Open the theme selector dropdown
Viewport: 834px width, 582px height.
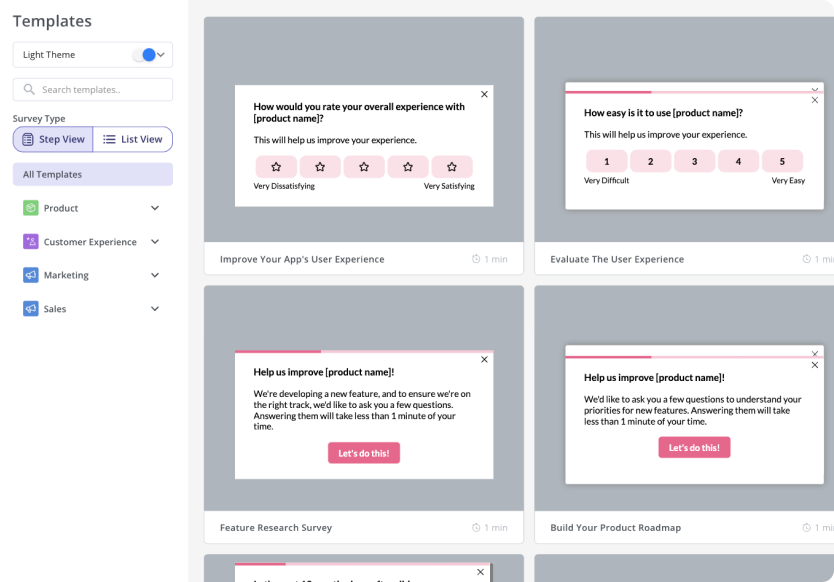pos(160,55)
